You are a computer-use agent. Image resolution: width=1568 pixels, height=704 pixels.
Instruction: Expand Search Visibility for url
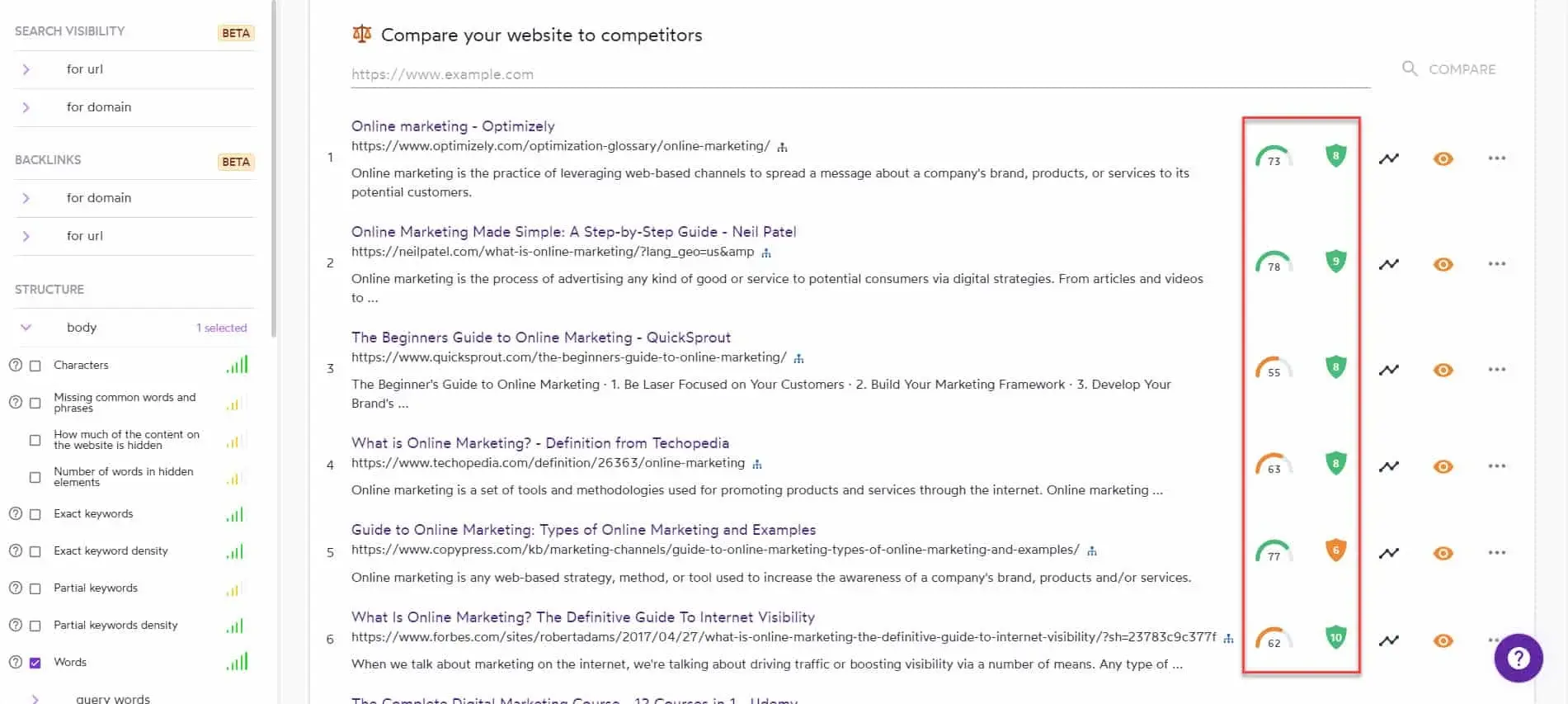[x=26, y=69]
